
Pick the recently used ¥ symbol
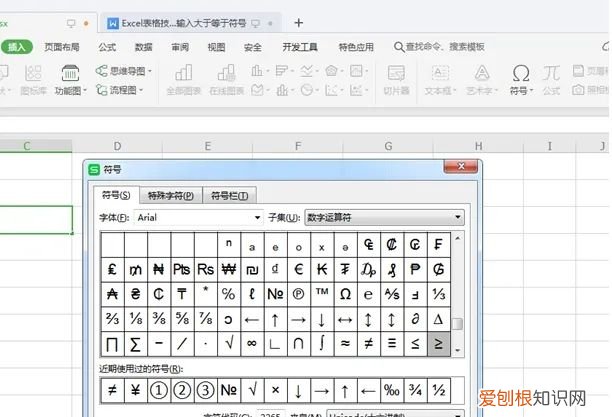click(135, 390)
